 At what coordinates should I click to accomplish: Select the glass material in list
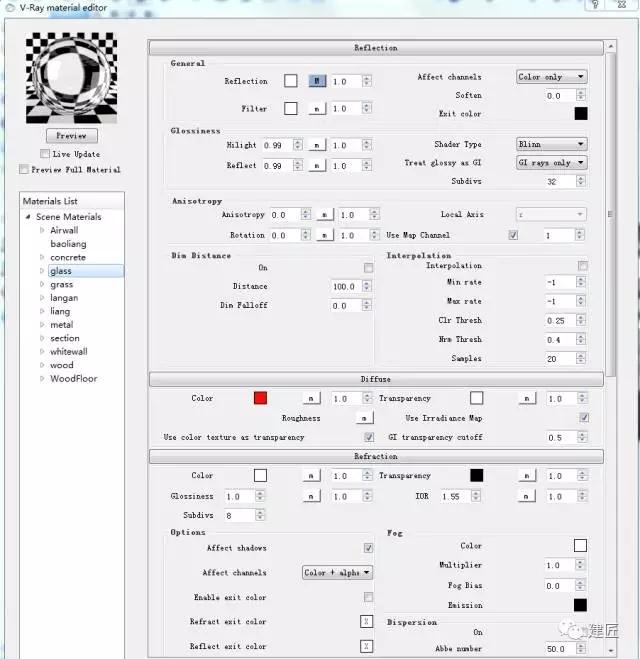[x=86, y=271]
